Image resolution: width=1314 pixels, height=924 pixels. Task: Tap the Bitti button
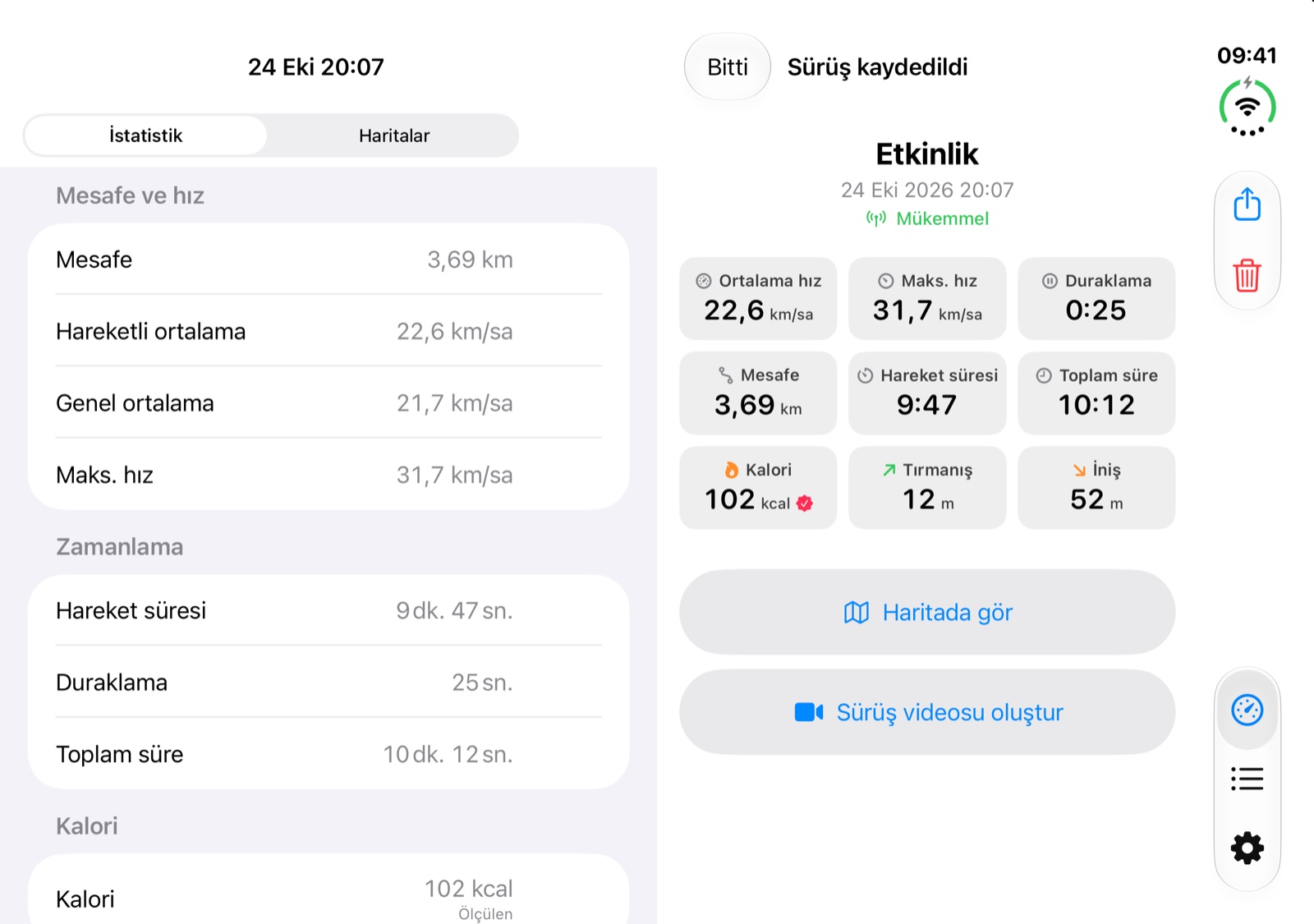pyautogui.click(x=728, y=67)
